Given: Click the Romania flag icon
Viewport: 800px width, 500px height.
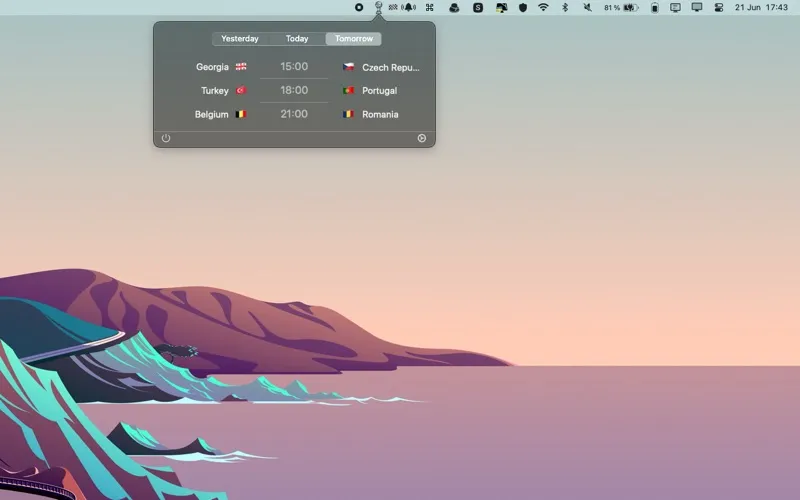Looking at the screenshot, I should pos(348,114).
